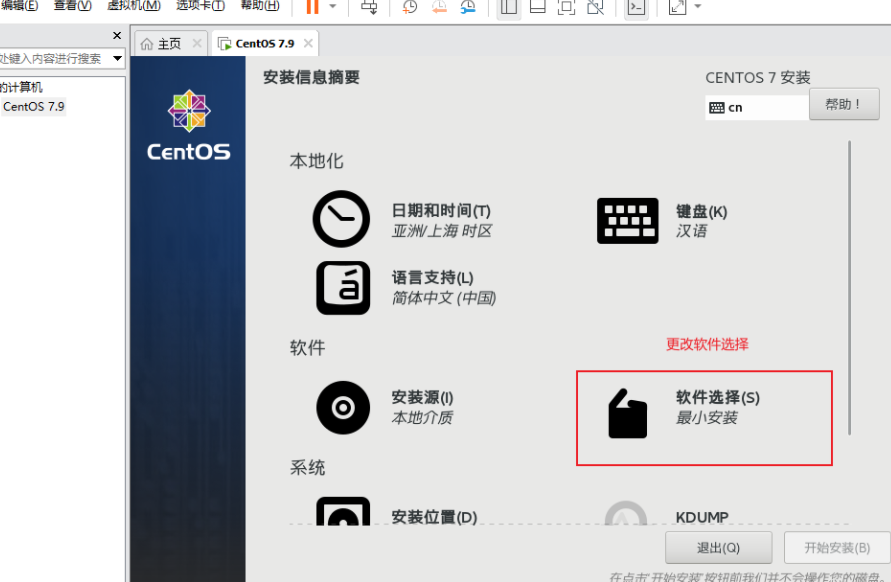Viewport: 891px width, 582px height.
Task: Click the full screen mode icon
Action: tap(567, 6)
